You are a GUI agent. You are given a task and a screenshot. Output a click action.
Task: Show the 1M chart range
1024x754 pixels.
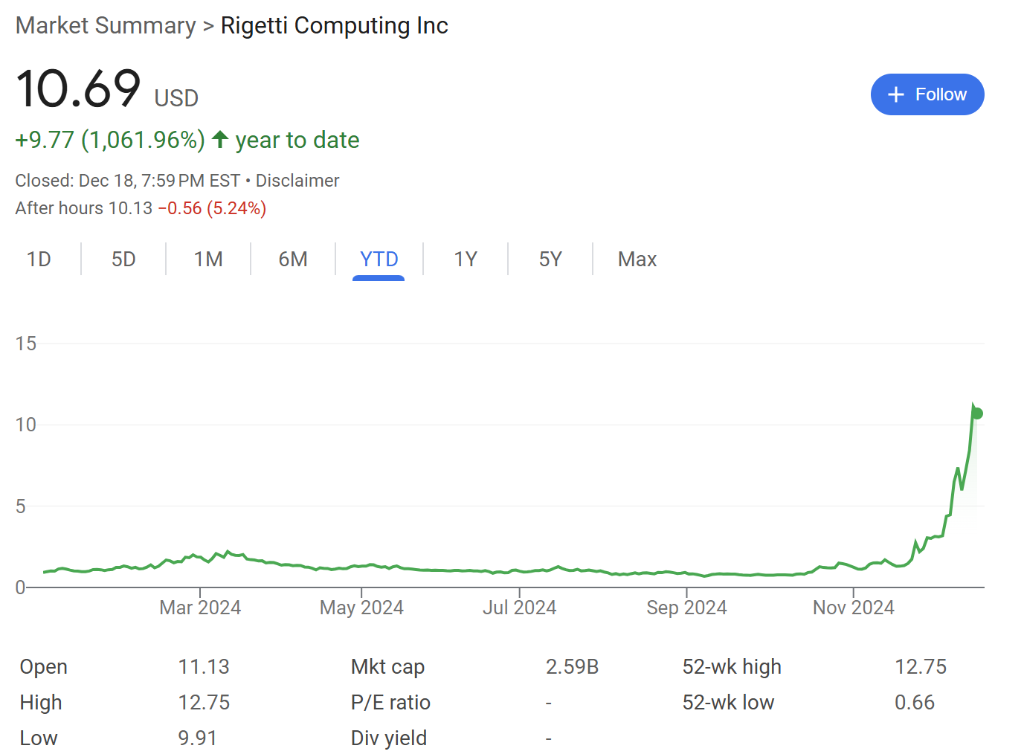(x=208, y=260)
